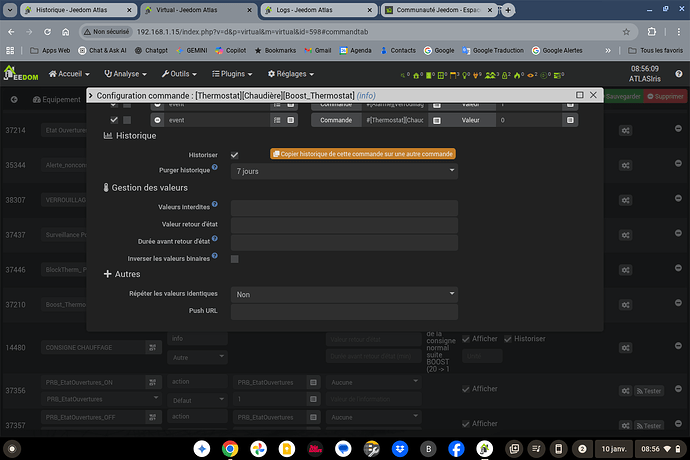This screenshot has height=460, width=690.
Task: Click the Jeedom logo in top-left
Action: click(21, 74)
